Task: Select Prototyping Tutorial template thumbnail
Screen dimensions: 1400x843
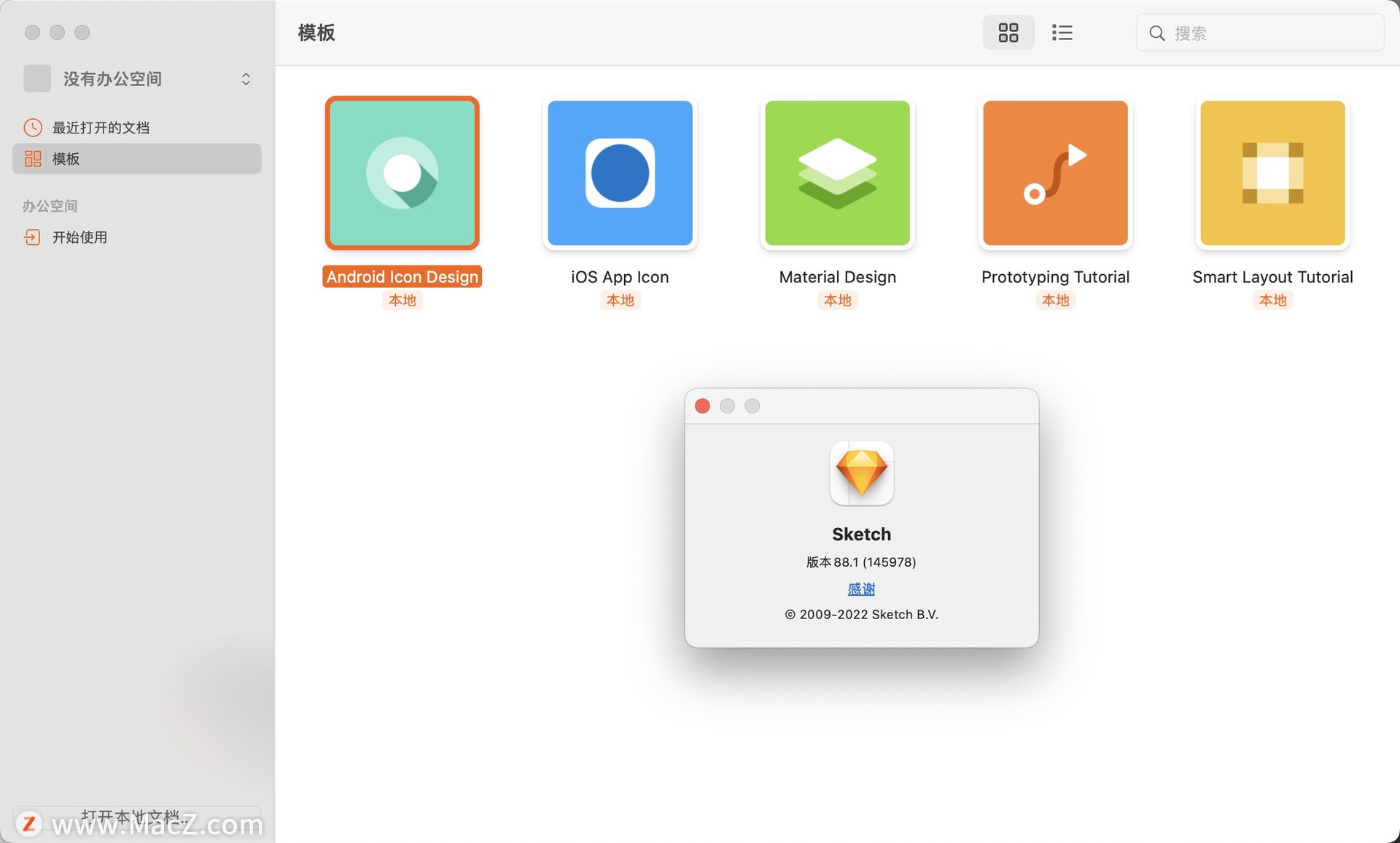Action: tap(1055, 174)
